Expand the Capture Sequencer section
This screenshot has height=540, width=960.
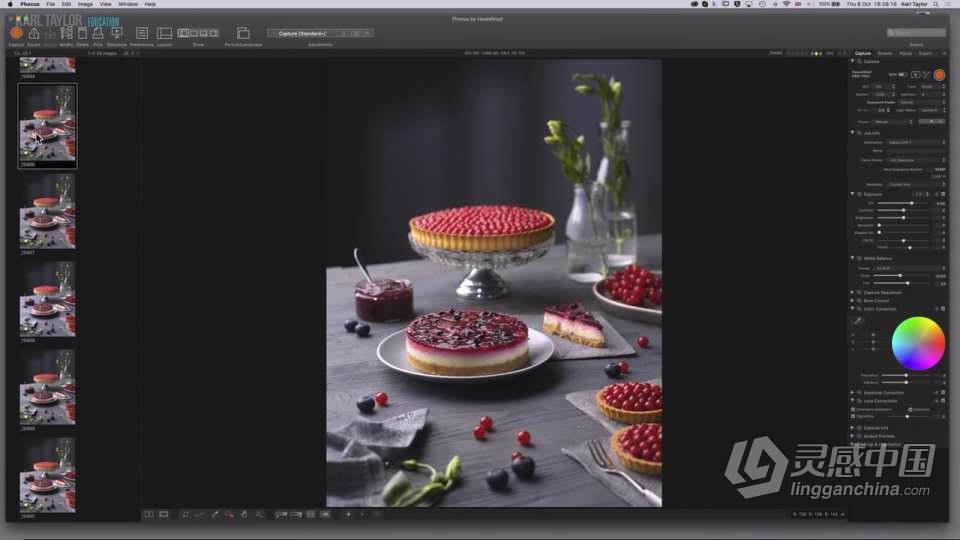coord(852,293)
